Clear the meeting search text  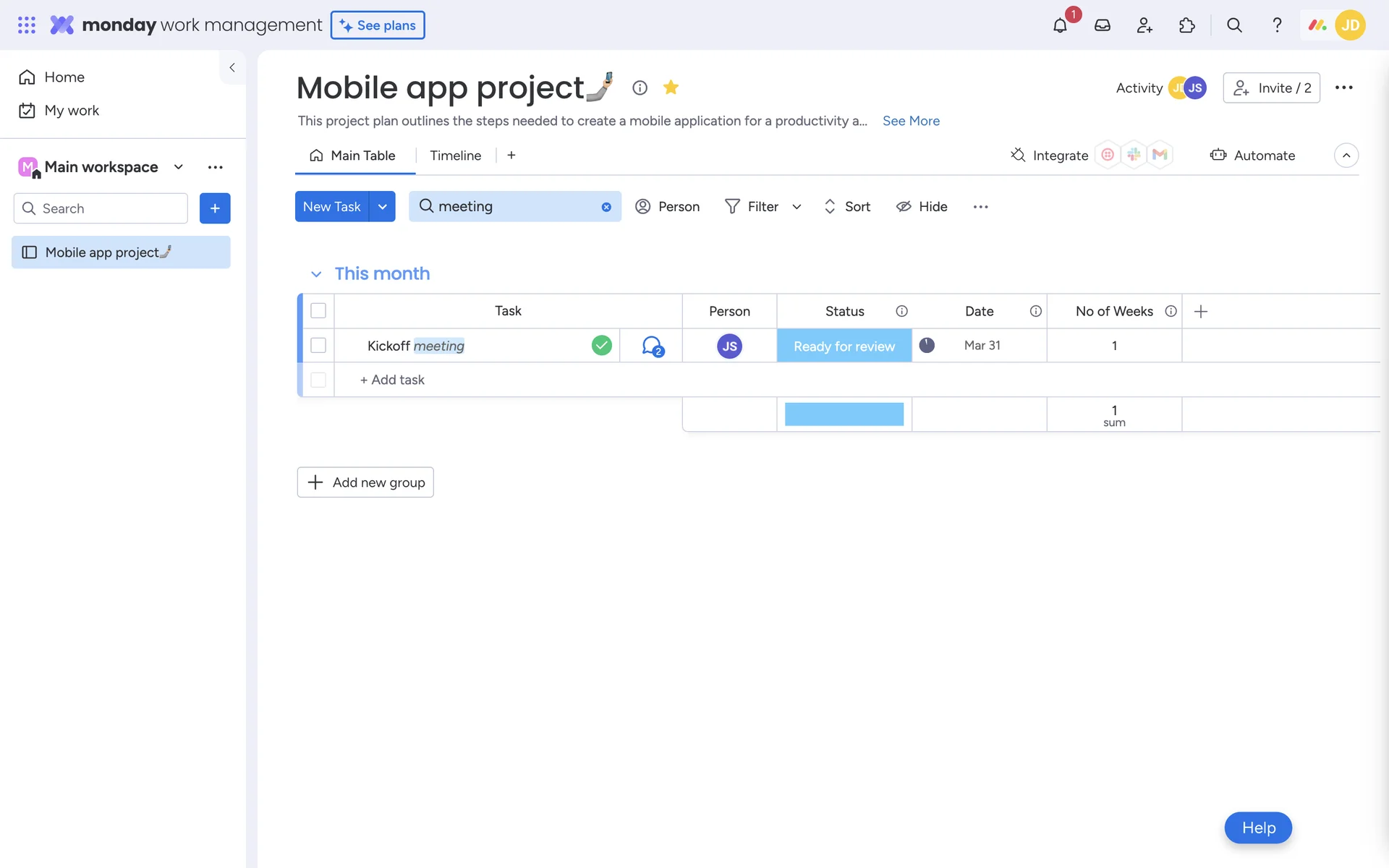pyautogui.click(x=606, y=207)
